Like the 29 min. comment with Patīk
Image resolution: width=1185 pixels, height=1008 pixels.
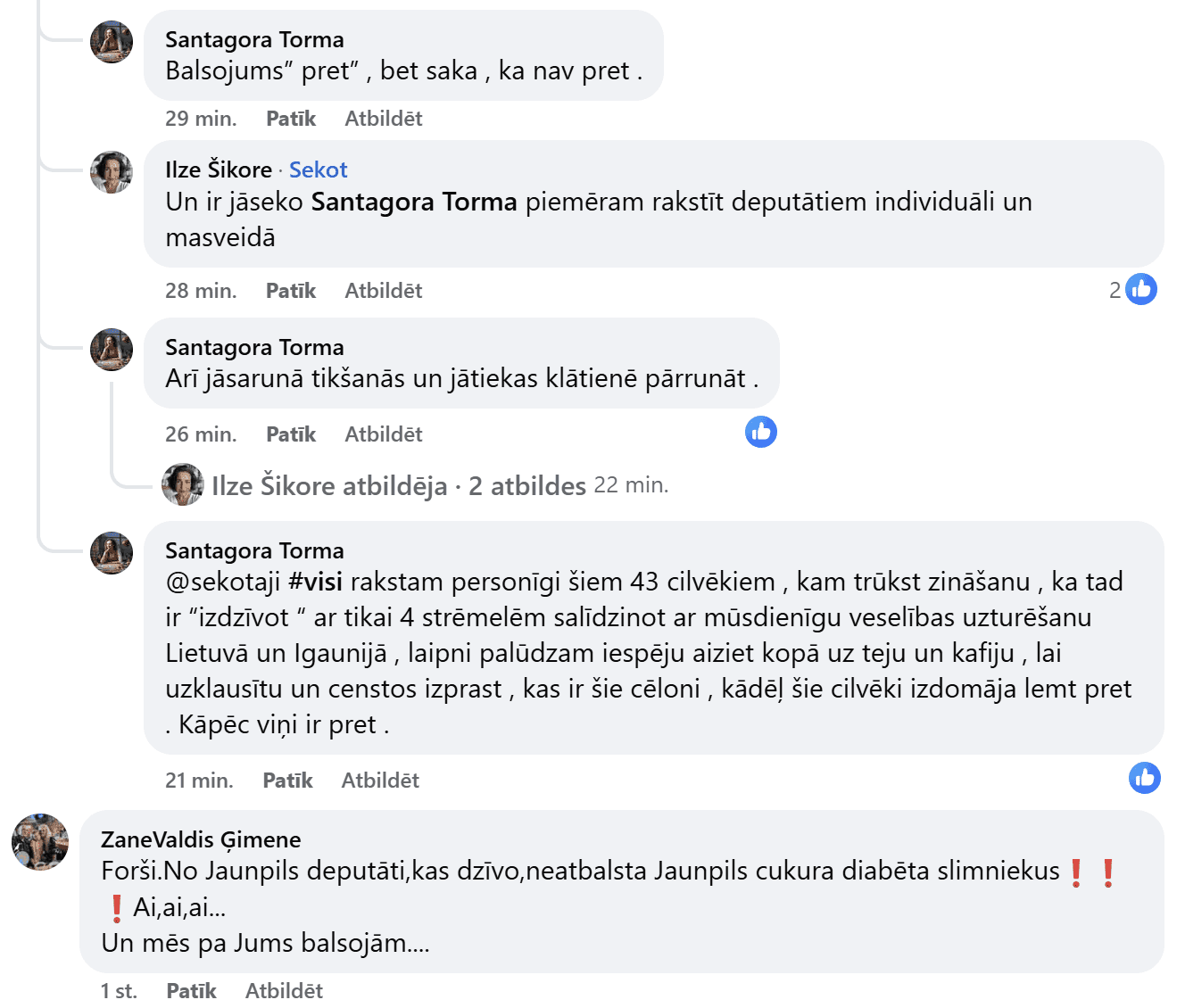[291, 119]
